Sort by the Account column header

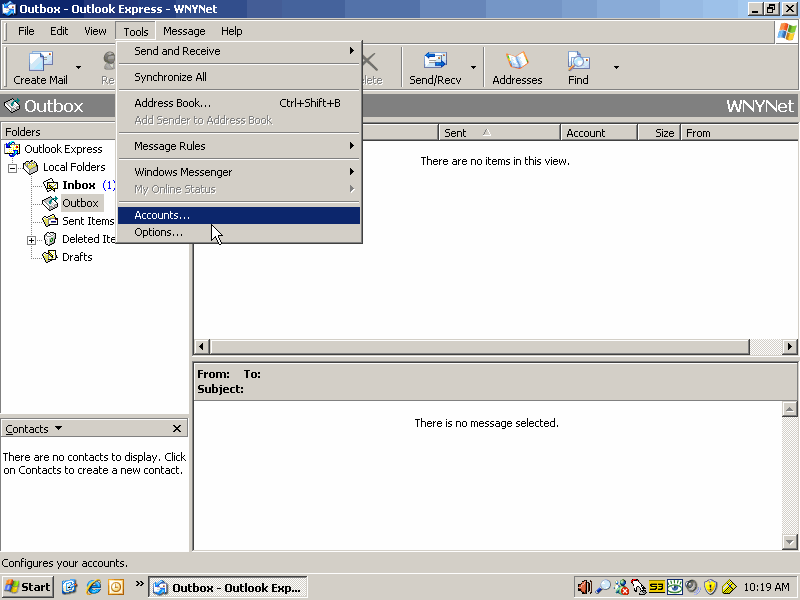coord(599,133)
